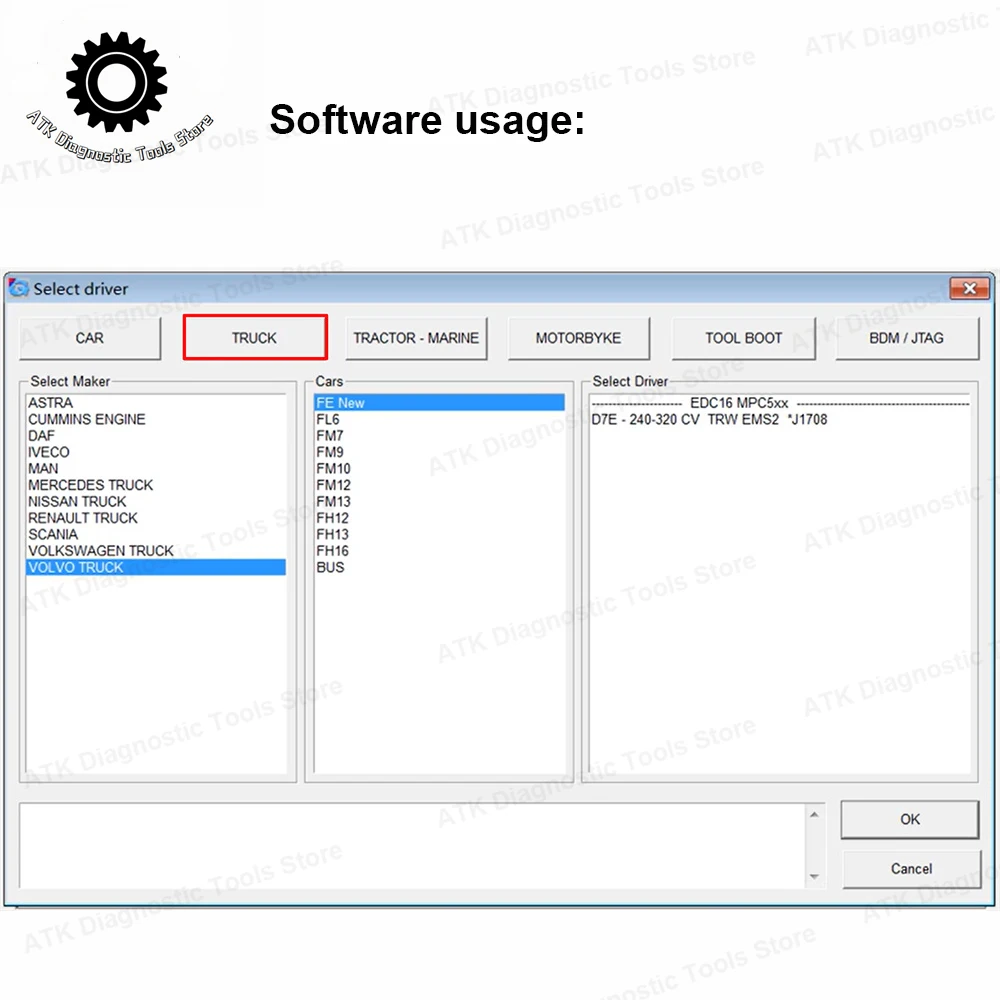Open the TRACTOR - MARINE category
Screen dimensions: 1000x1000
click(x=416, y=338)
